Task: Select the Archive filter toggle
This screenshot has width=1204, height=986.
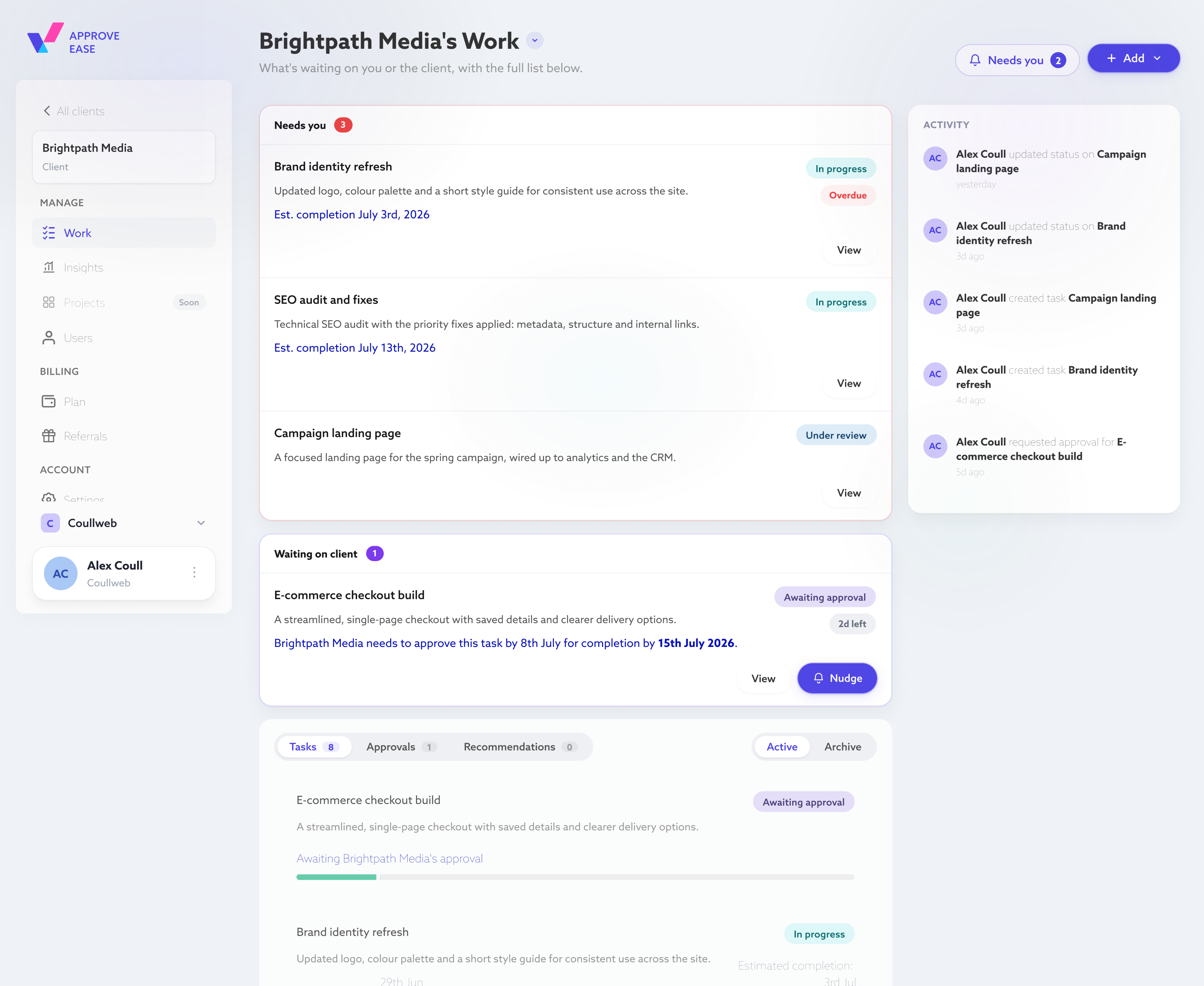Action: tap(843, 747)
